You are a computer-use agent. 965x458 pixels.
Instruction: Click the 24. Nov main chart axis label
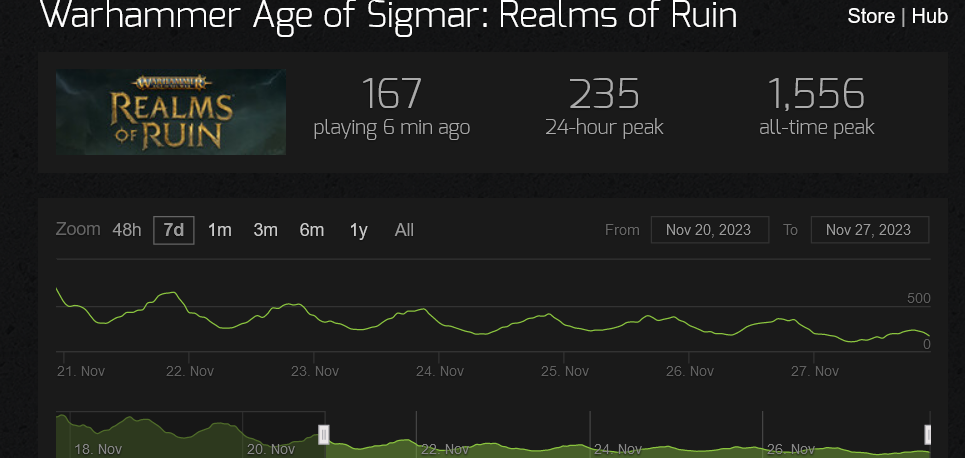pos(440,371)
